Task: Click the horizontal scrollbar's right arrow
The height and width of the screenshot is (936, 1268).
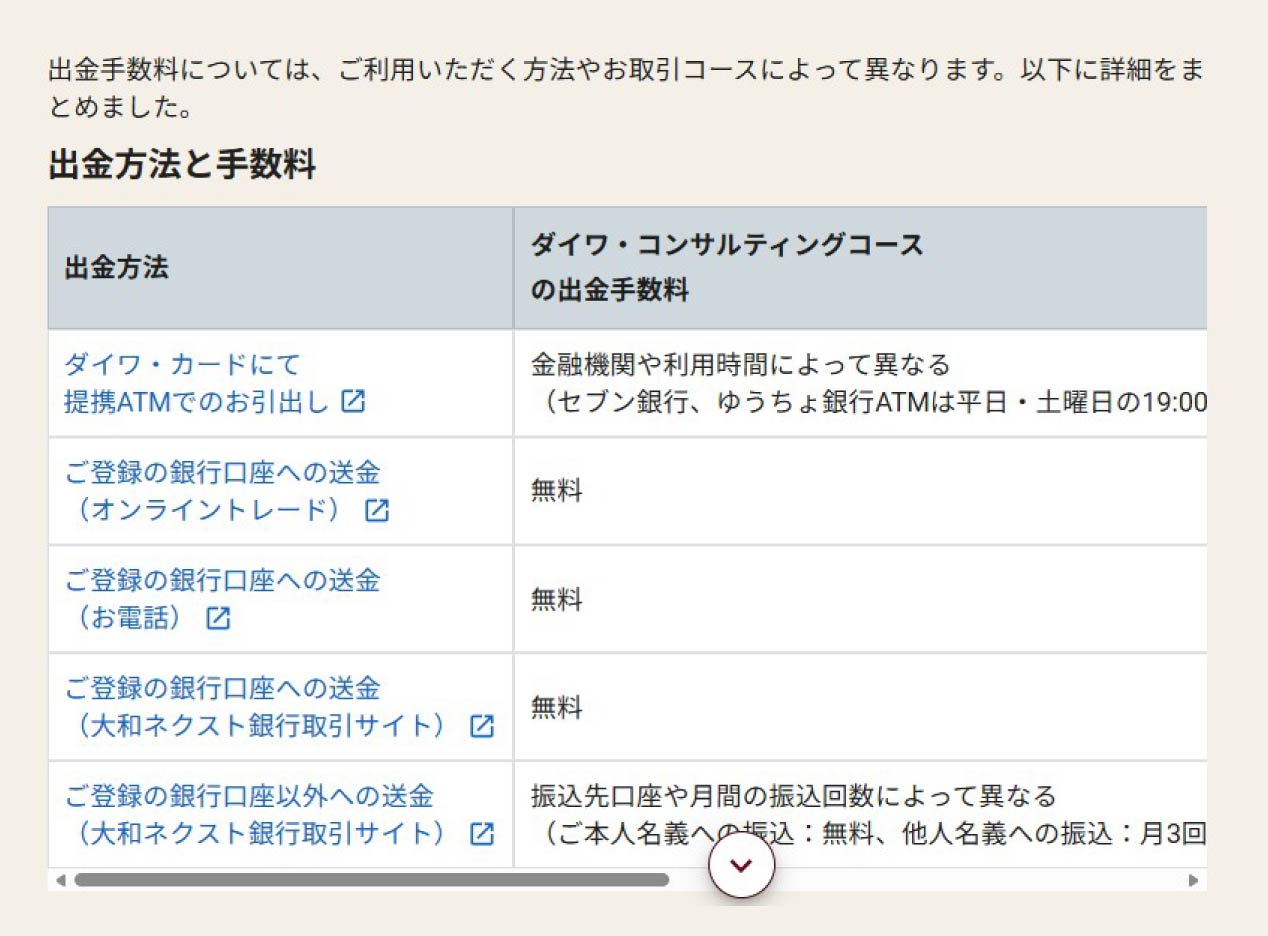Action: [x=1192, y=880]
